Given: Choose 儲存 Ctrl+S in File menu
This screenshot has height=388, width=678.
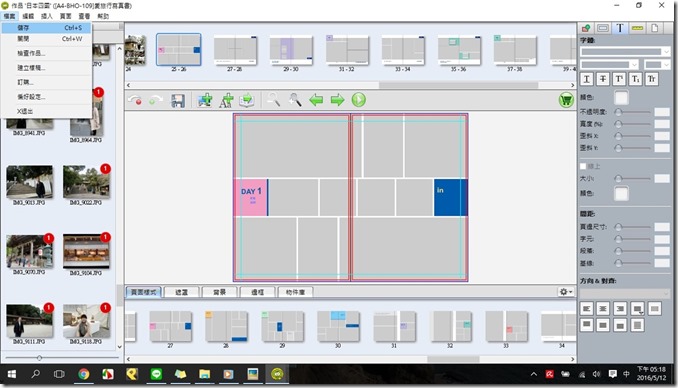Looking at the screenshot, I should coord(46,28).
